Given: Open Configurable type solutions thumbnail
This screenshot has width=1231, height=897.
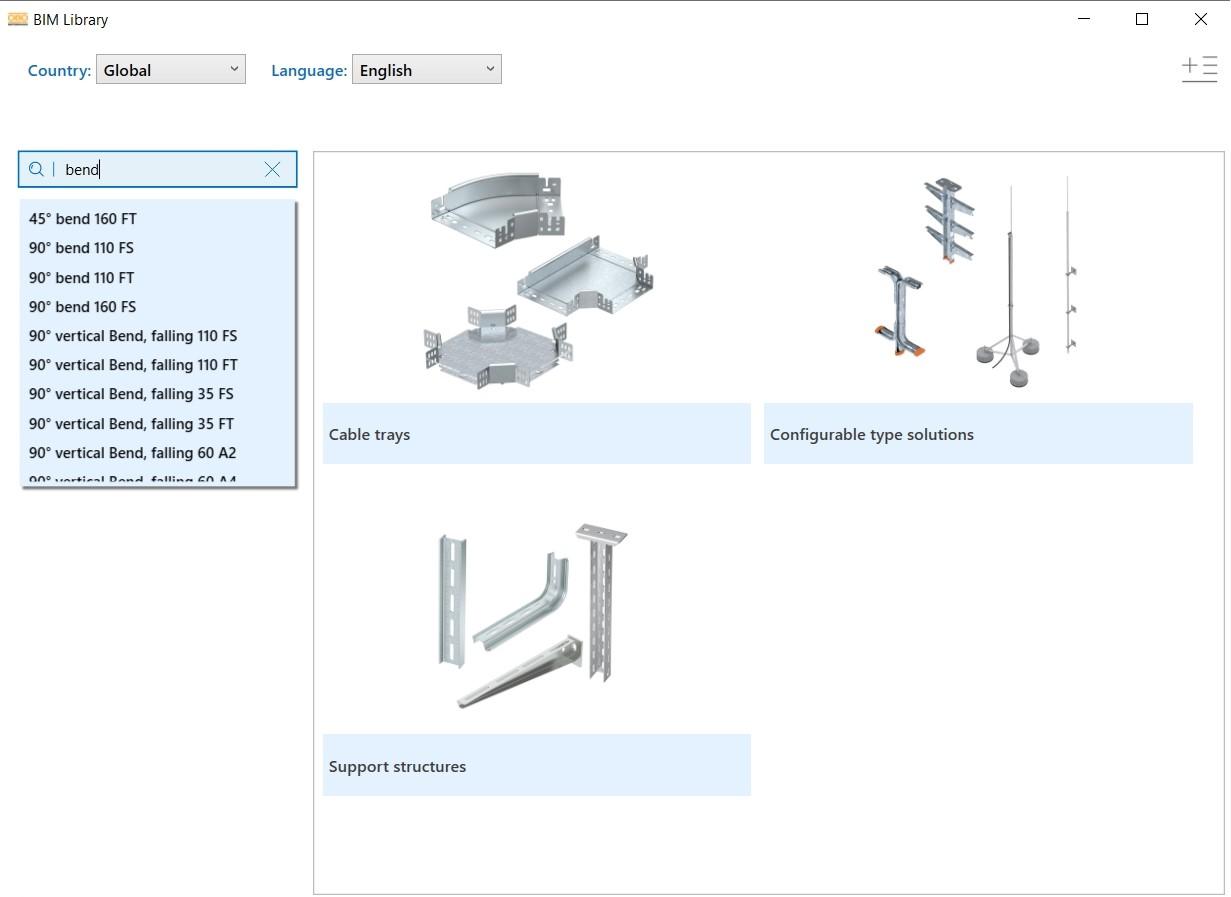Looking at the screenshot, I should click(x=977, y=282).
